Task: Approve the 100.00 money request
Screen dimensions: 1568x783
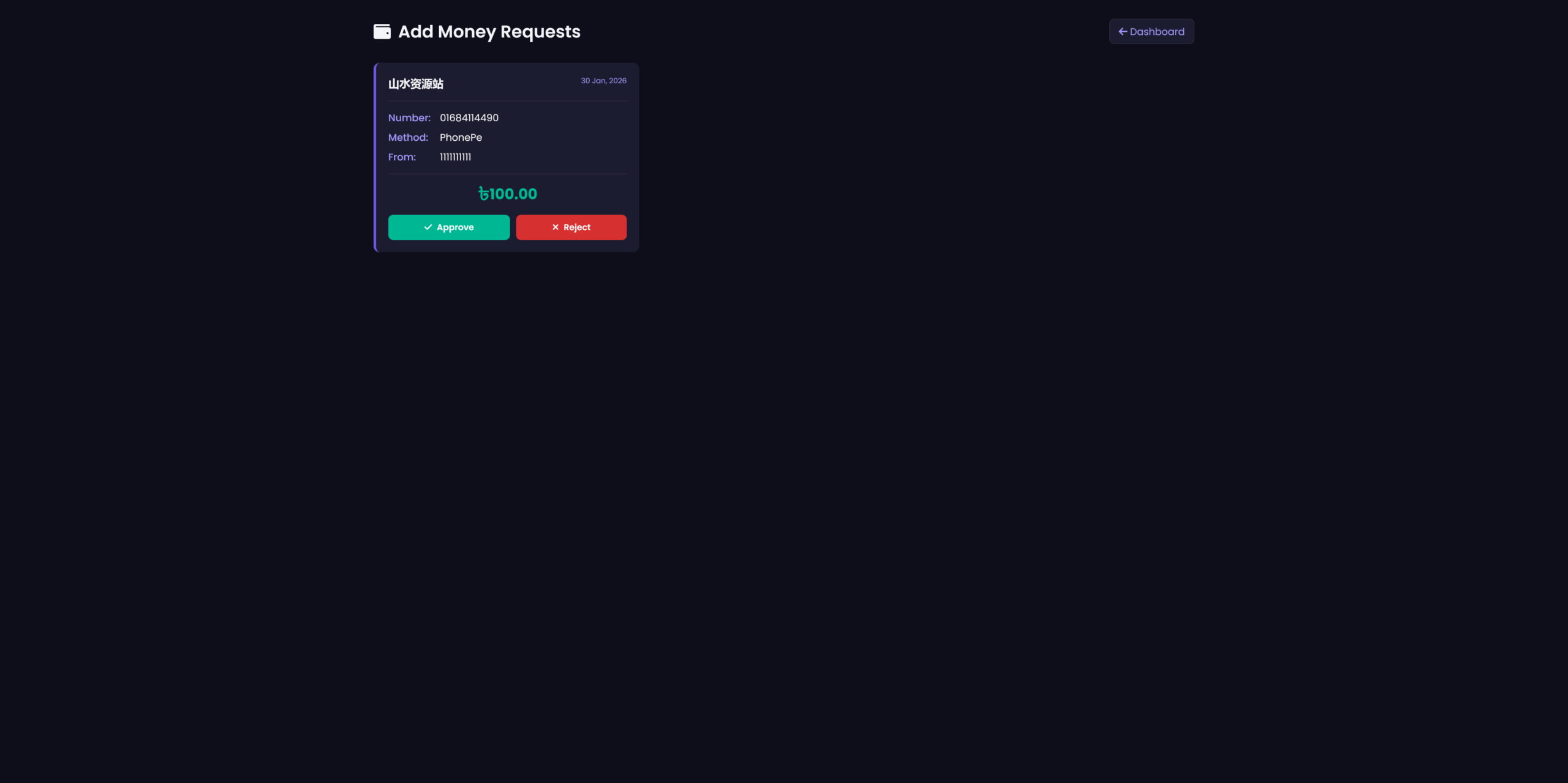Action: [x=449, y=227]
